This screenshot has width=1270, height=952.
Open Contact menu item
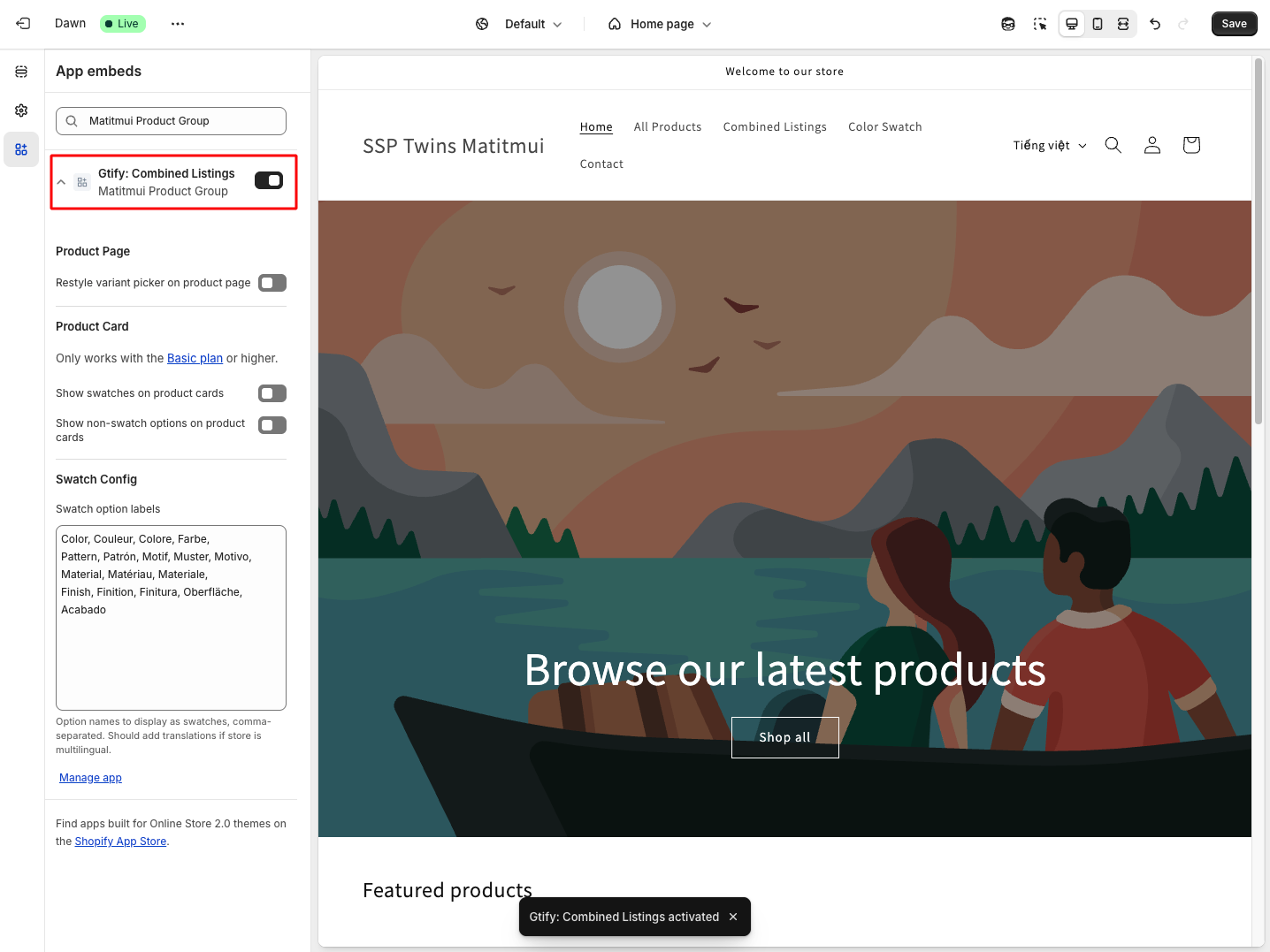[x=601, y=164]
